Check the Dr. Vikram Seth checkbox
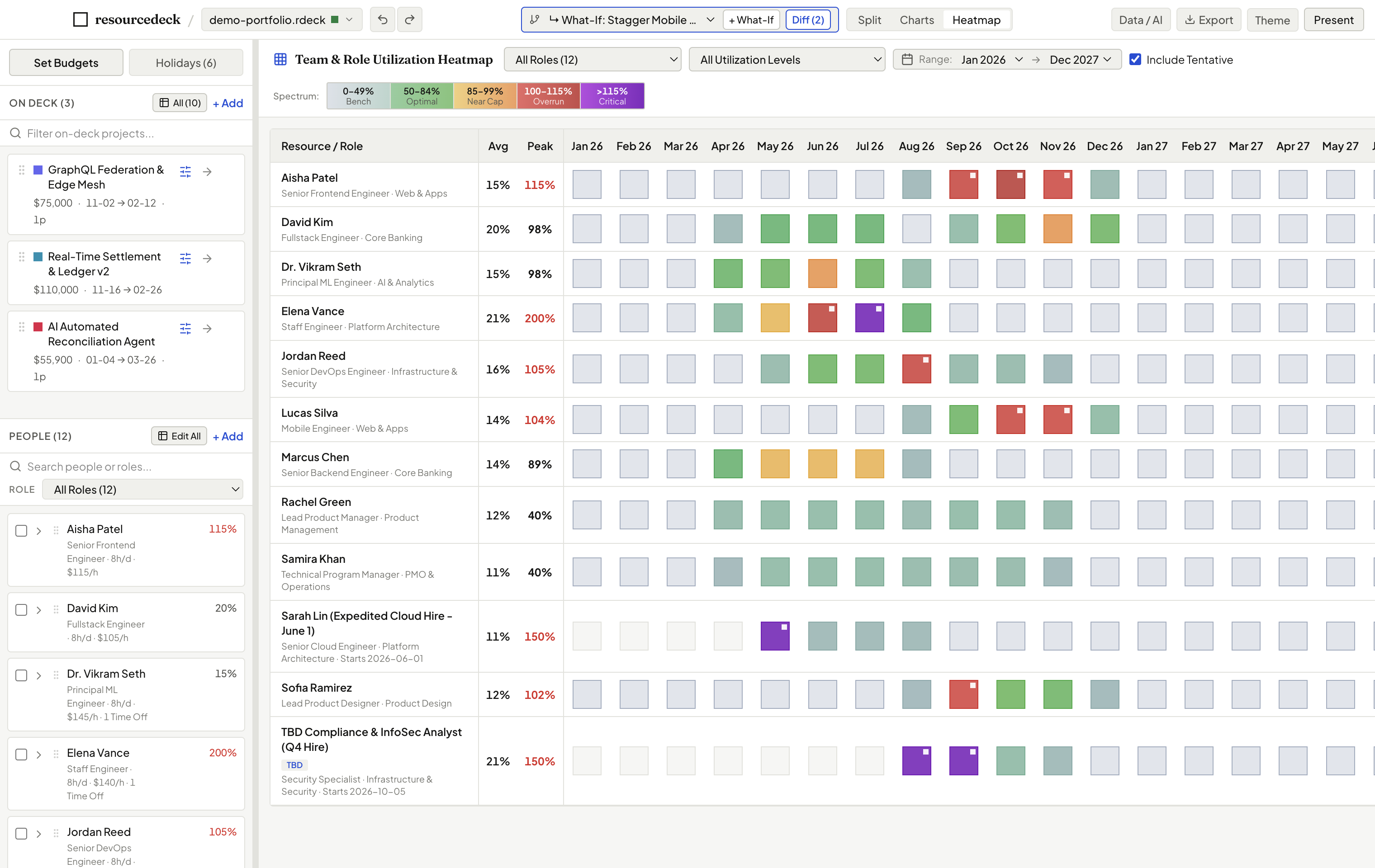The height and width of the screenshot is (868, 1375). pyautogui.click(x=21, y=675)
